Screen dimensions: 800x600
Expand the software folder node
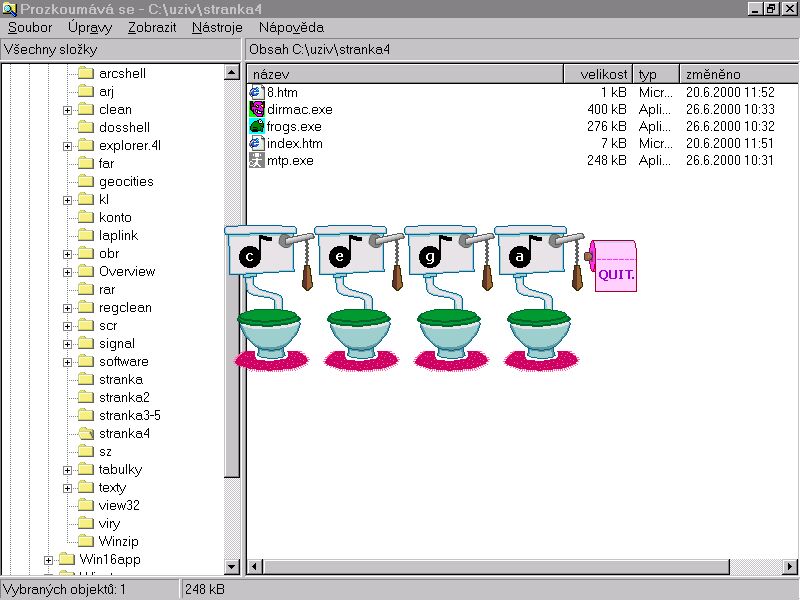[68, 362]
